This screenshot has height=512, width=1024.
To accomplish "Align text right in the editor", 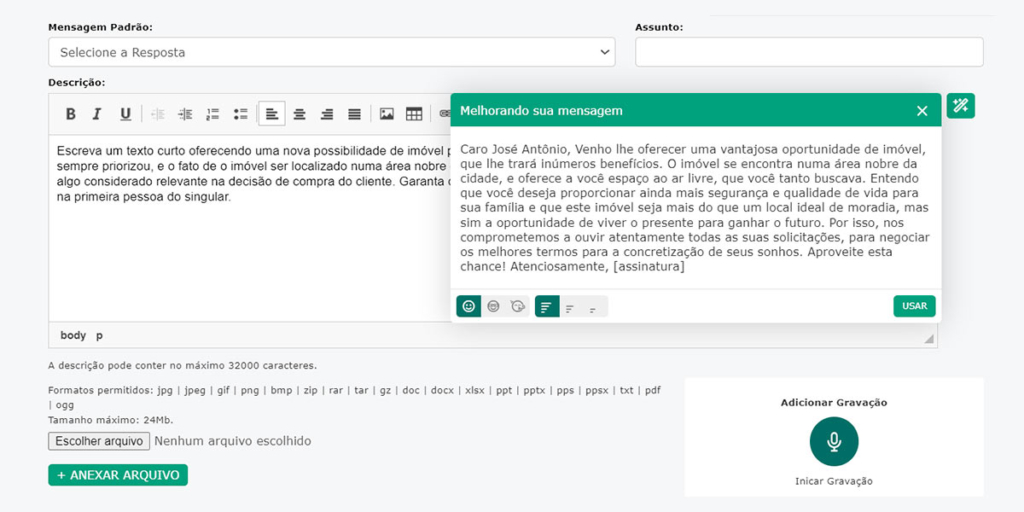I will 327,114.
